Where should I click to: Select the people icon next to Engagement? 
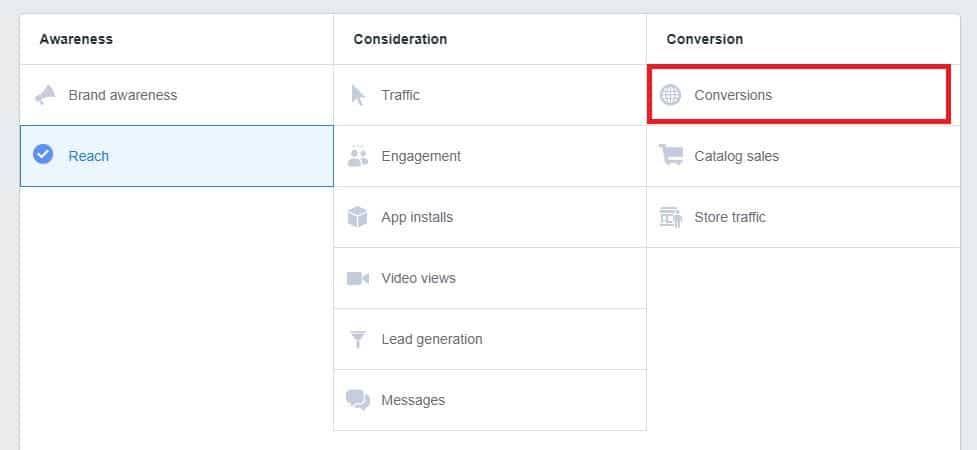(x=358, y=156)
